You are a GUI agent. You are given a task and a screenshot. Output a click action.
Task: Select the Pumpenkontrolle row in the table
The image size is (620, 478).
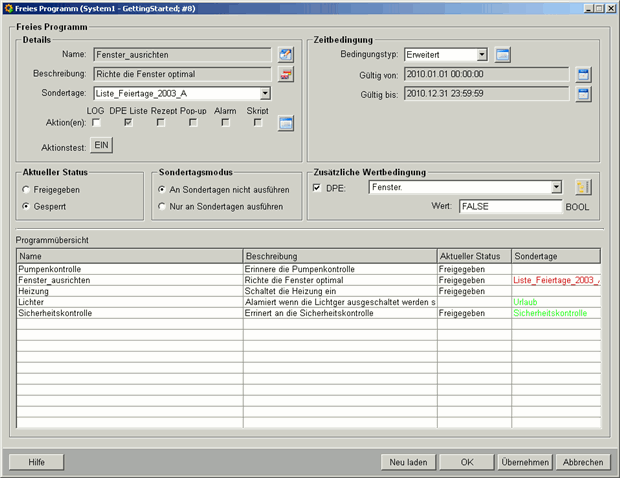click(x=308, y=269)
